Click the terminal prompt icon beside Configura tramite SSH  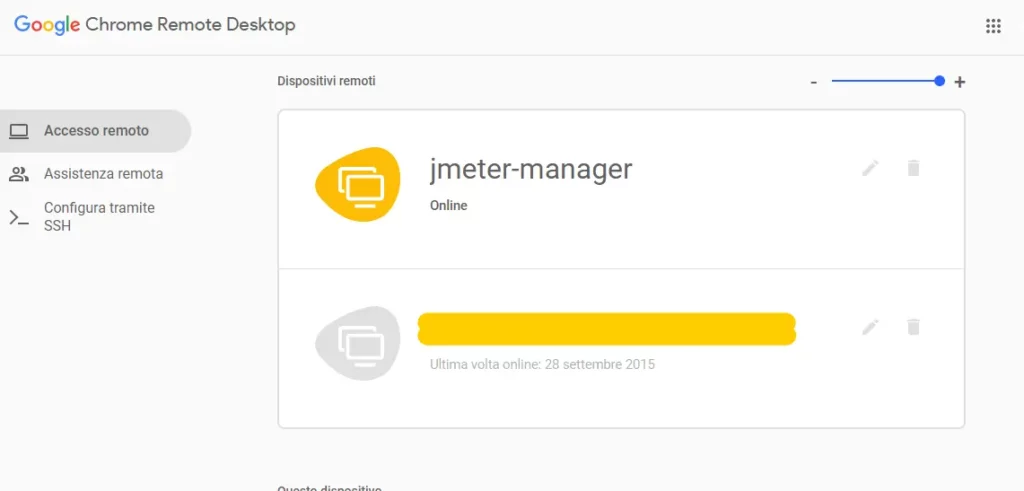coord(19,218)
